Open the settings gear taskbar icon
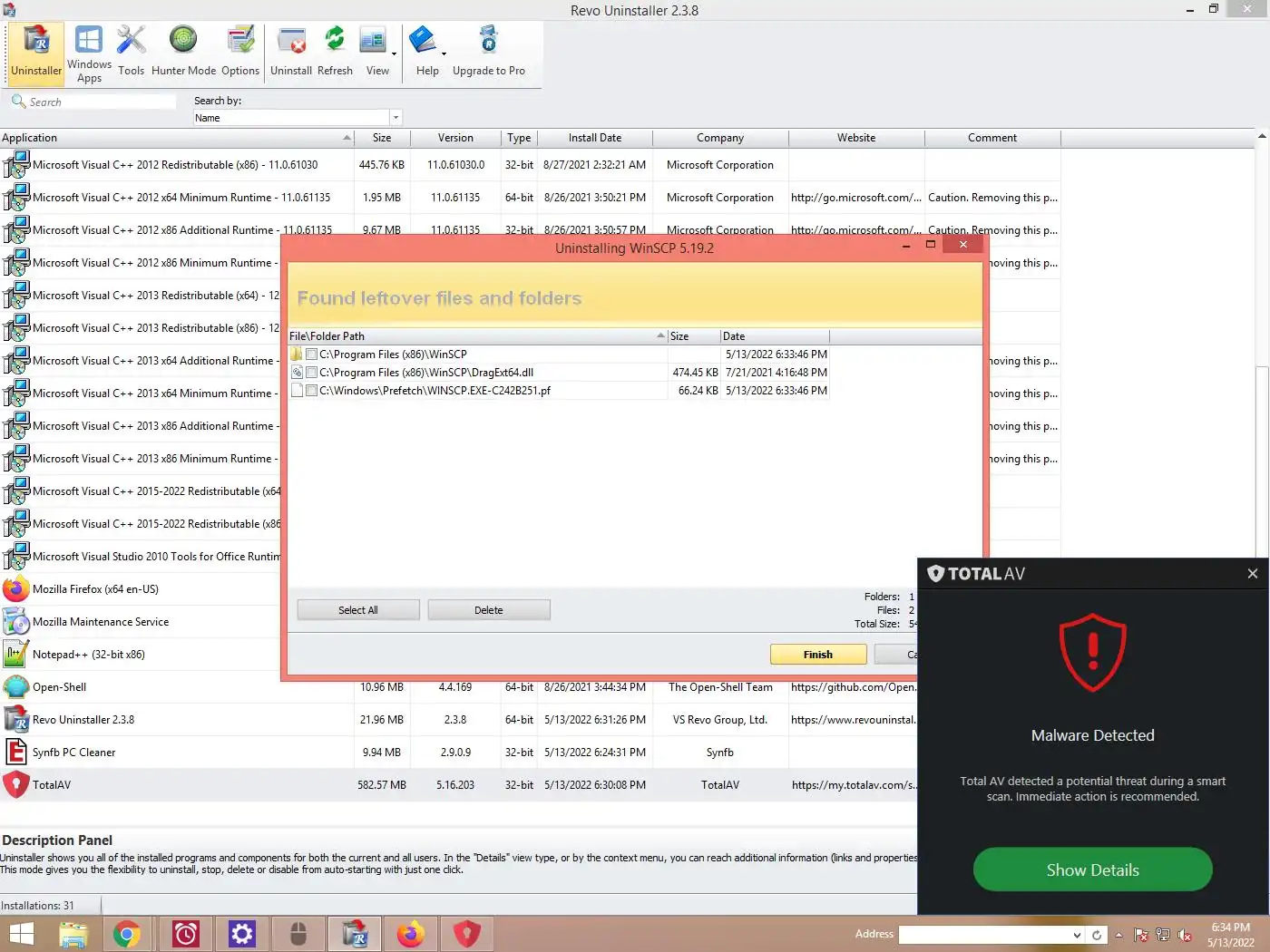 pyautogui.click(x=241, y=934)
